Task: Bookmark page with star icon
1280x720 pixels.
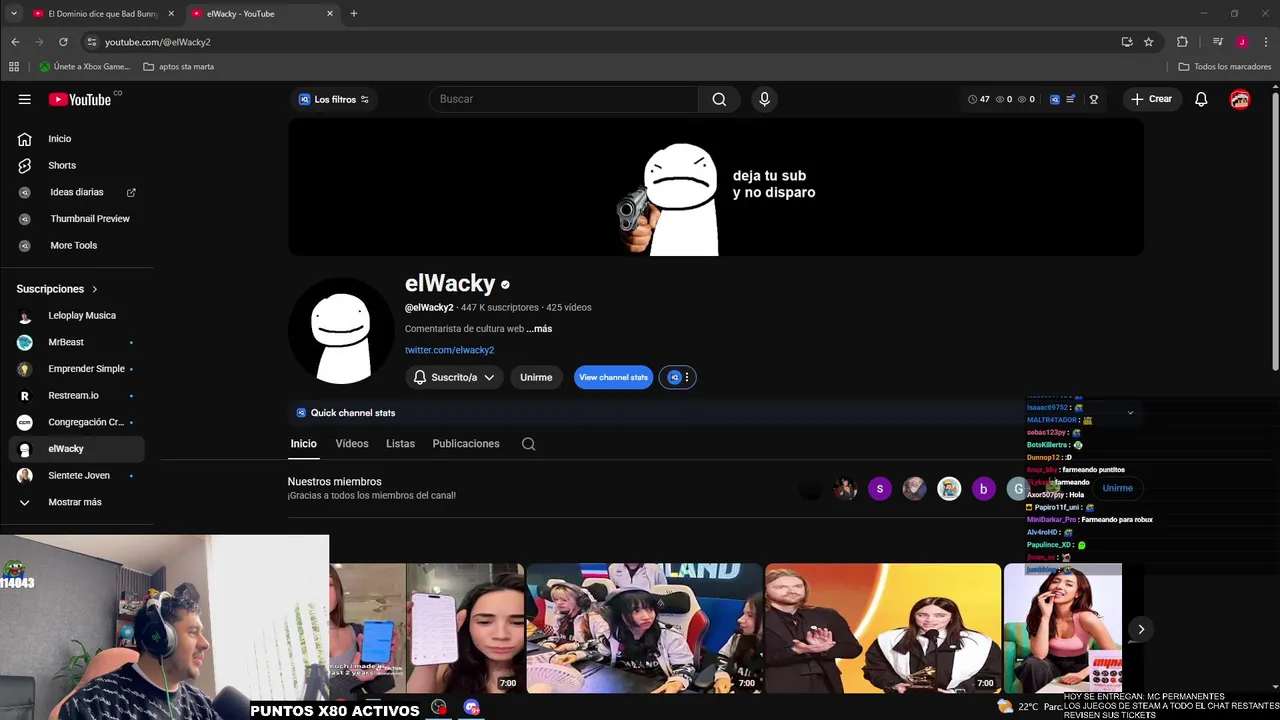Action: click(1149, 42)
